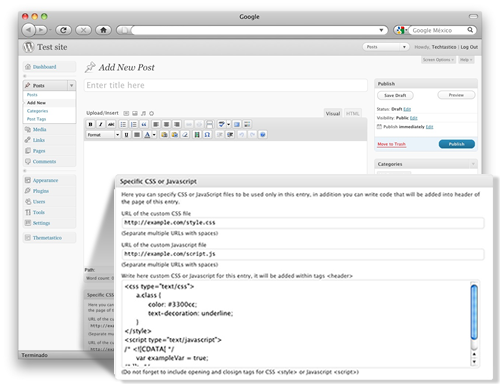Apply blockquote formatting
Screen dimensions: 500x384
pyautogui.click(x=144, y=124)
